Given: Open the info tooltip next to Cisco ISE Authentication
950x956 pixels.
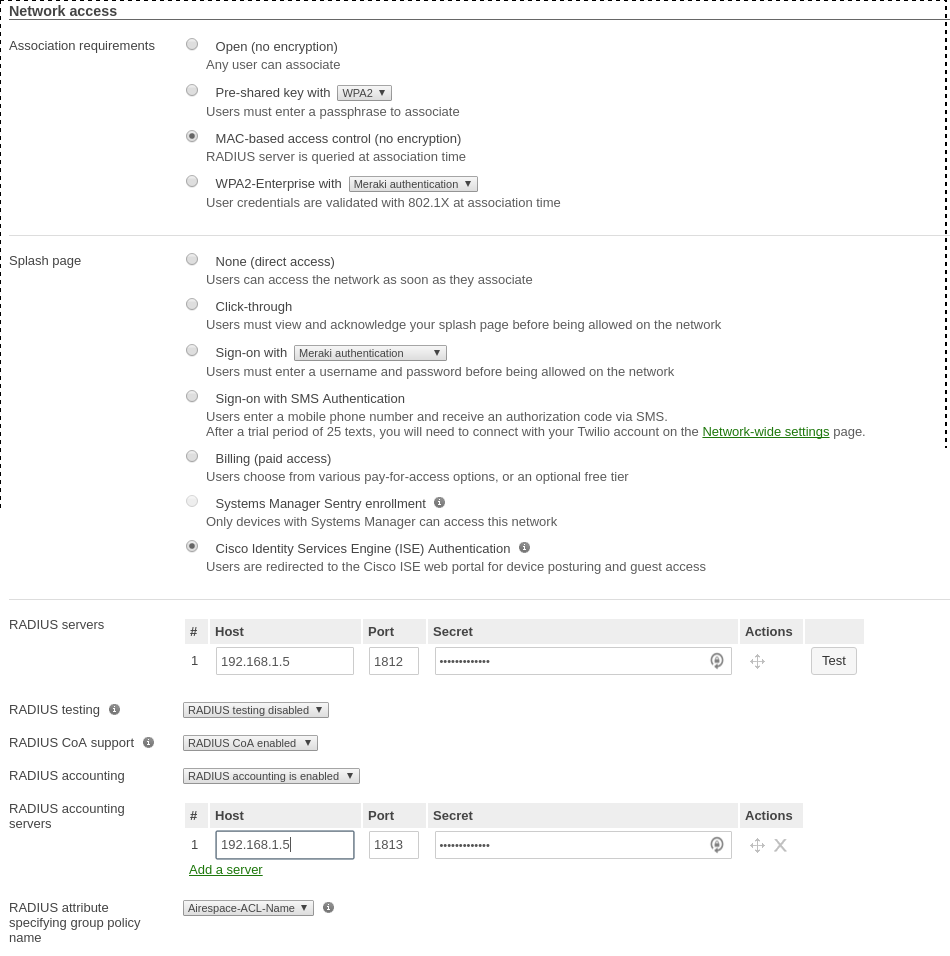Looking at the screenshot, I should coord(525,547).
